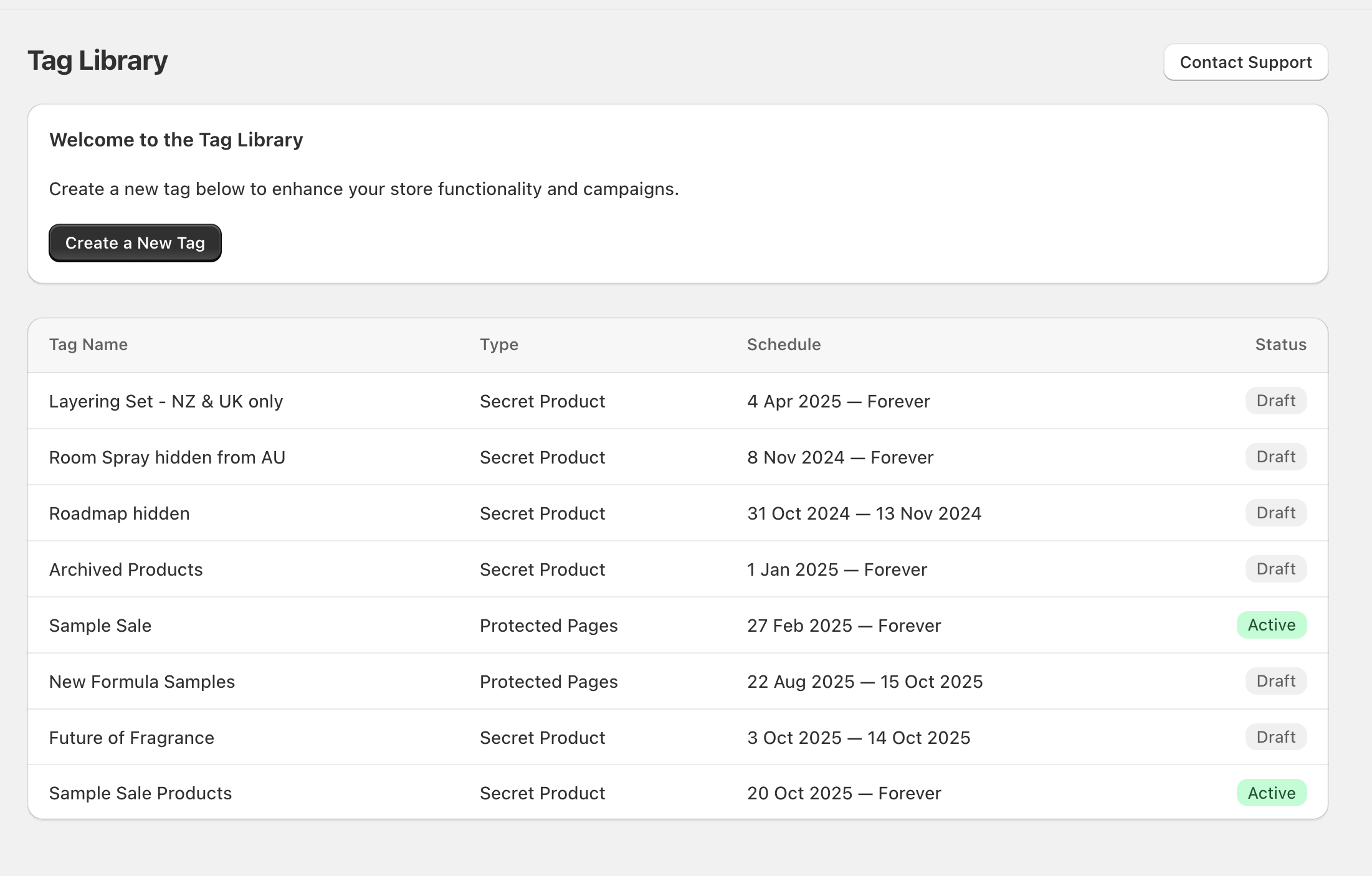This screenshot has height=876, width=1372.
Task: Open the "New Formula Samples" tag
Action: tap(141, 681)
